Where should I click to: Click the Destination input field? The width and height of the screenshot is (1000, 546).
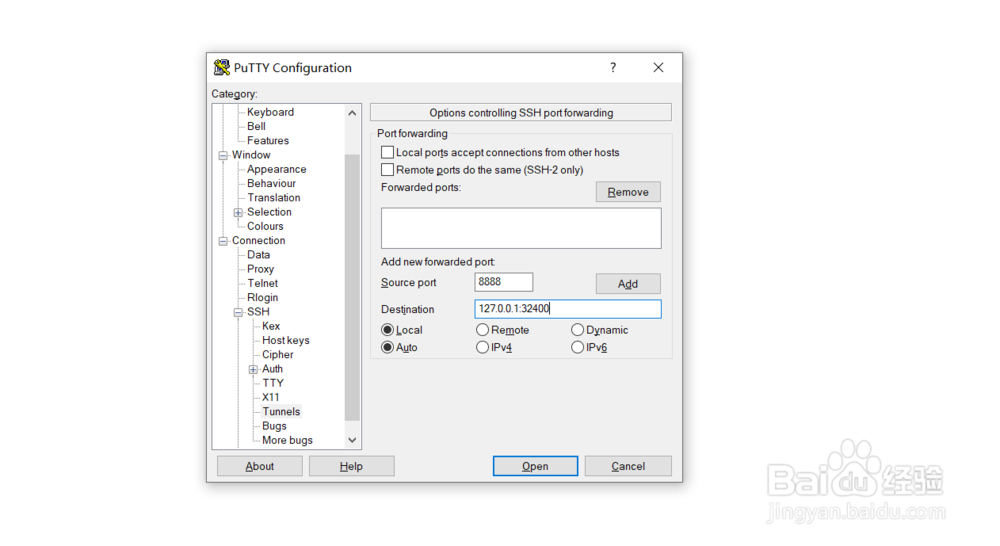[x=568, y=309]
